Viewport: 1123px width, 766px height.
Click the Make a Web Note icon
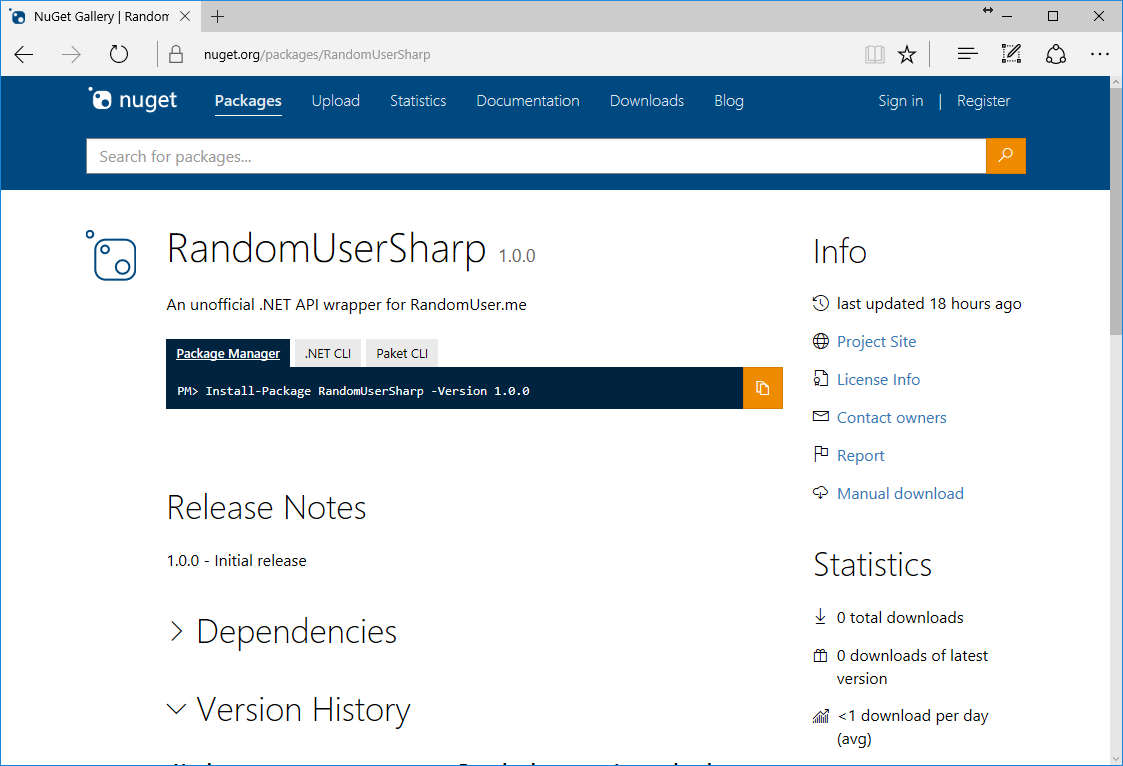point(1011,55)
